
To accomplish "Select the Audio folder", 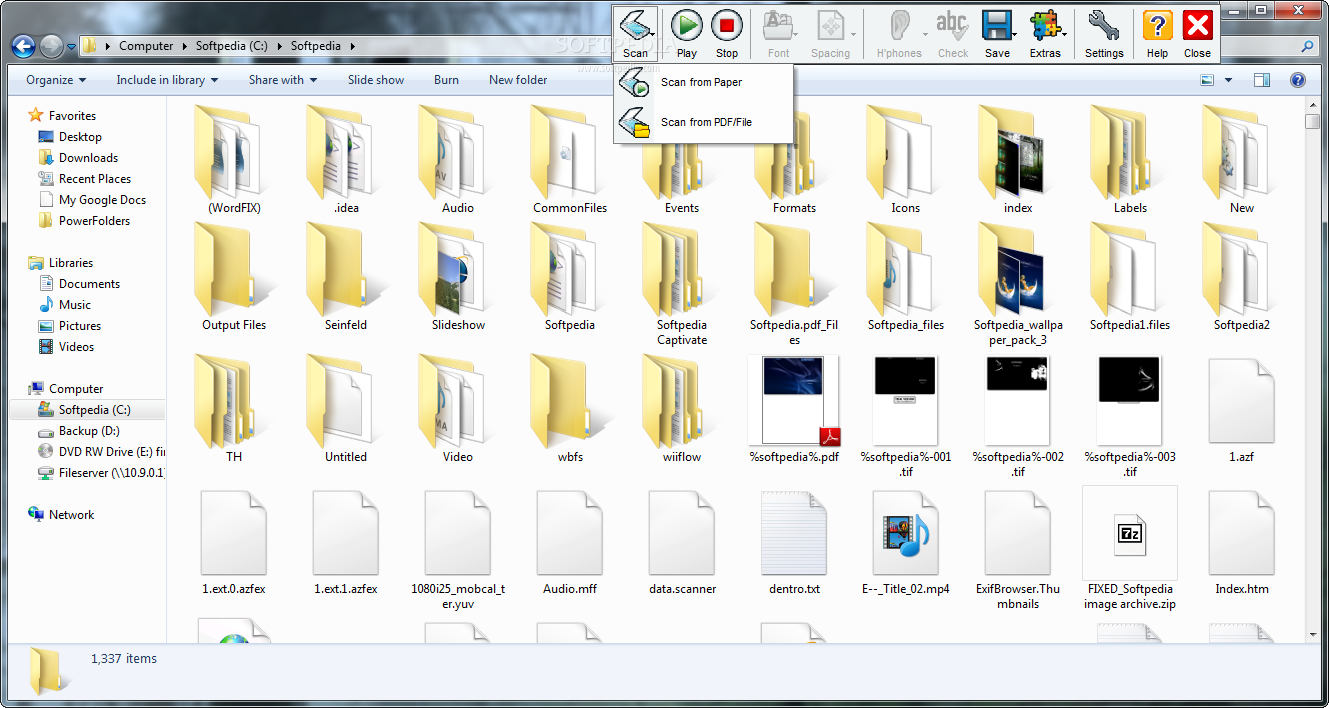I will click(458, 160).
